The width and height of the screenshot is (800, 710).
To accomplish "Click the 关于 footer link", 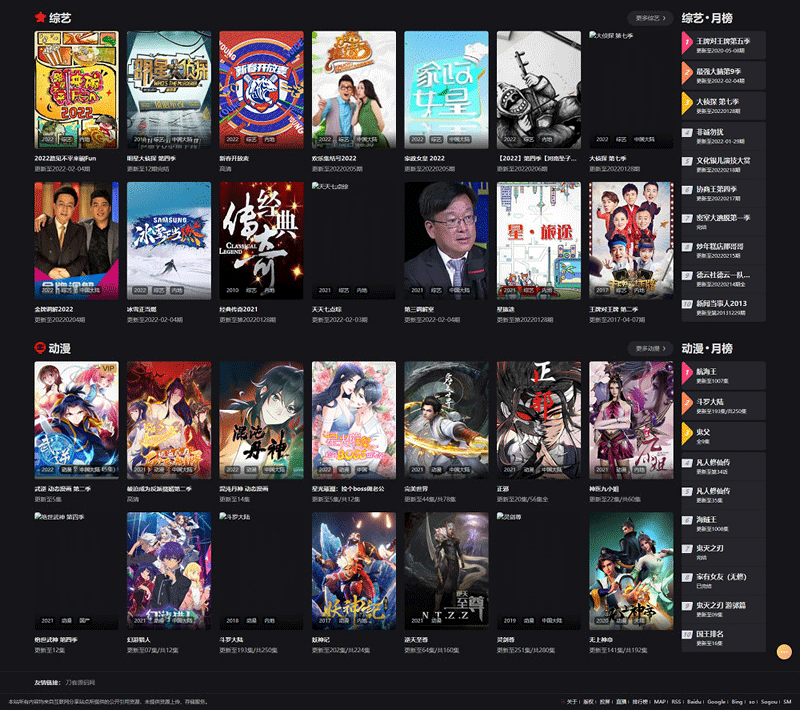I will click(x=572, y=702).
